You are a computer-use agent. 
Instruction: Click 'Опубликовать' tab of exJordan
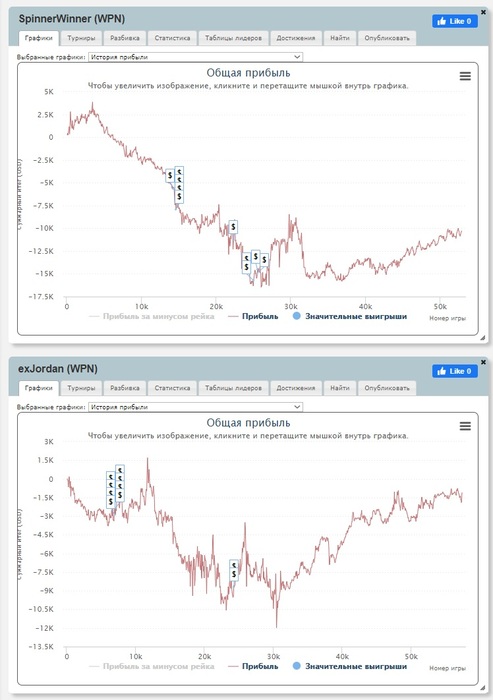(387, 388)
